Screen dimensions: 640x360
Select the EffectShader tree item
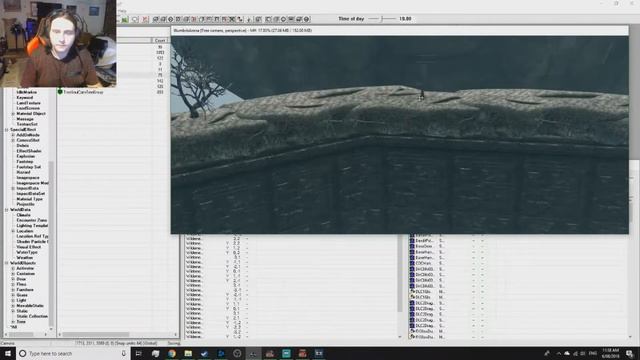(x=29, y=151)
